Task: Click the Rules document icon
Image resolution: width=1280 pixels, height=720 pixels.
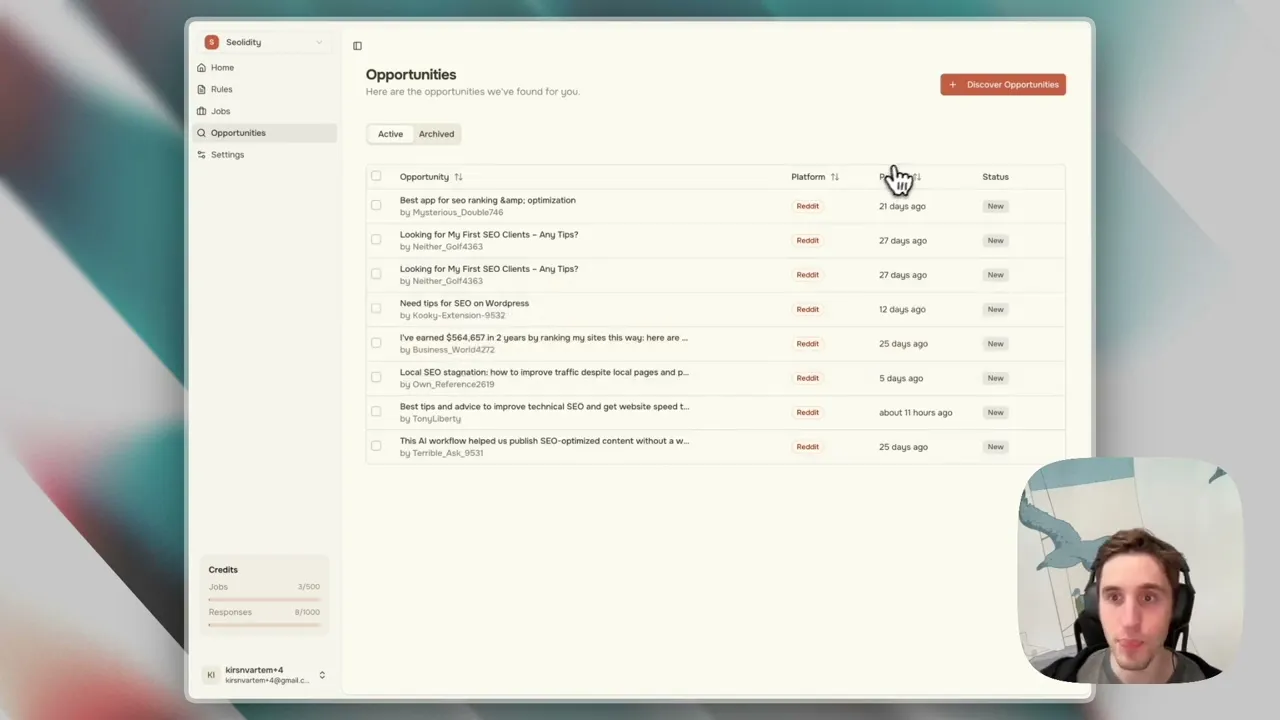Action: 202,89
